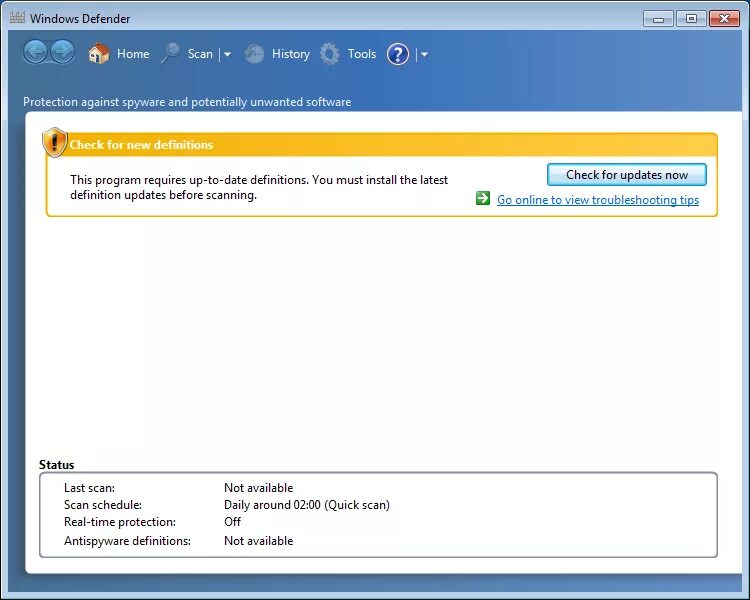Click 'Not available' beside Antispyware definitions
This screenshot has height=600, width=750.
pos(258,541)
